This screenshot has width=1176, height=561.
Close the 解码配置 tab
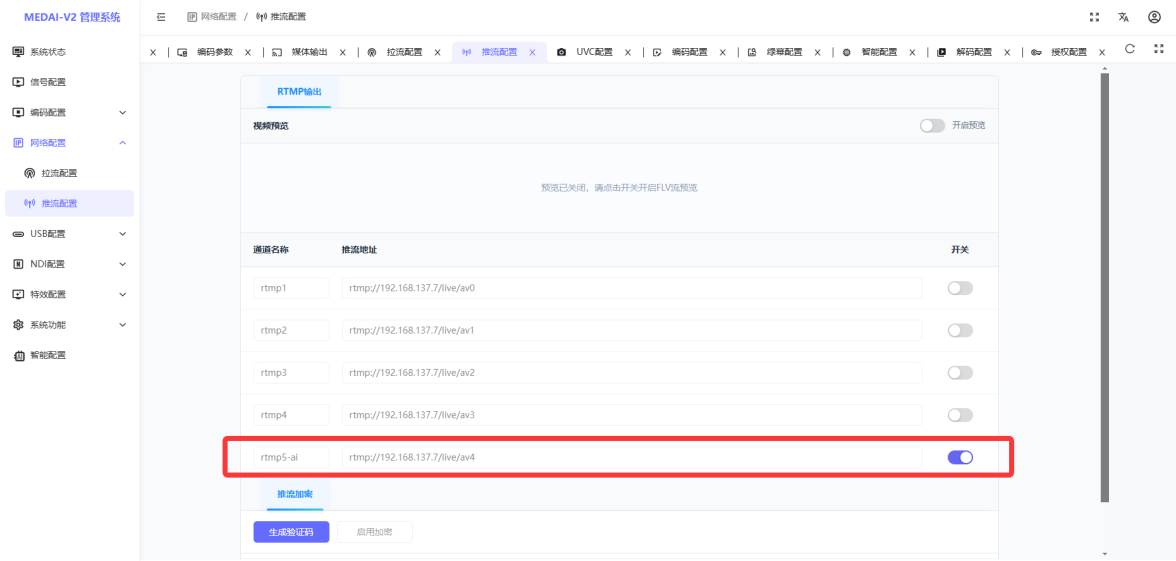click(x=1007, y=52)
